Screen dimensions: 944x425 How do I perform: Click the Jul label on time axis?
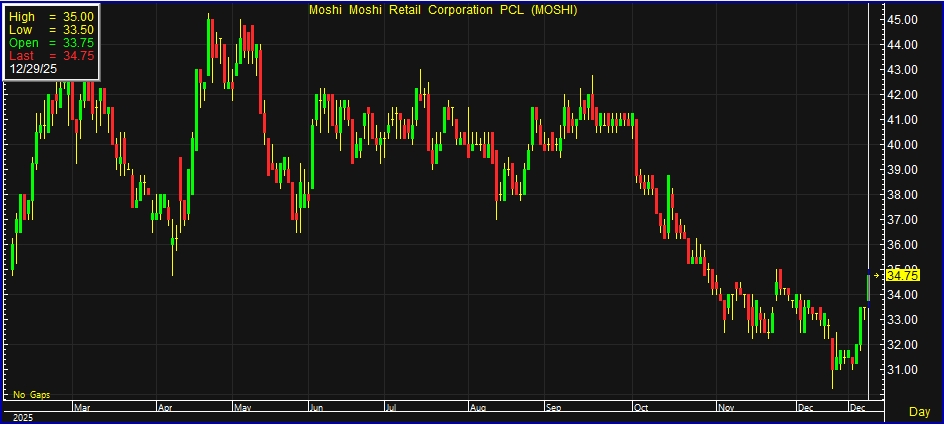393,408
